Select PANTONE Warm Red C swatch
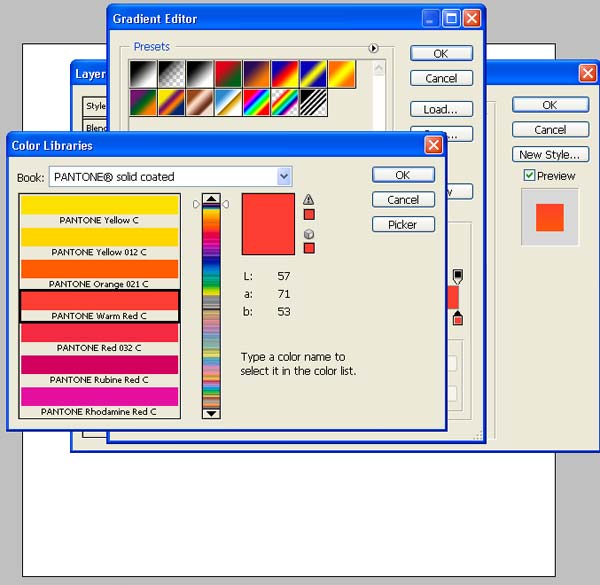Image resolution: width=600 pixels, height=585 pixels. (99, 306)
